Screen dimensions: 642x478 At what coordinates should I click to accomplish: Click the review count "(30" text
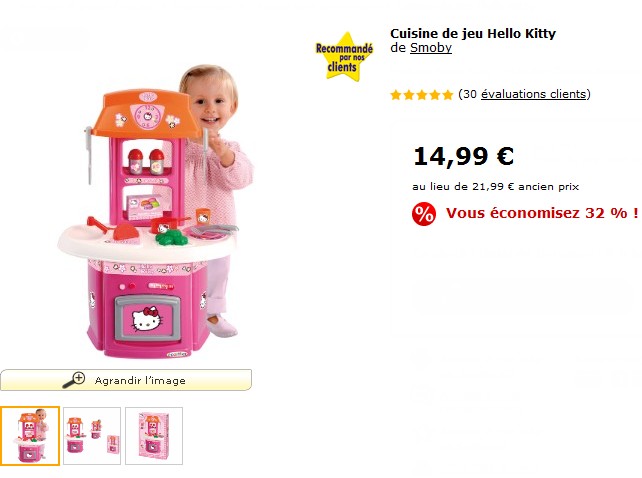click(468, 94)
